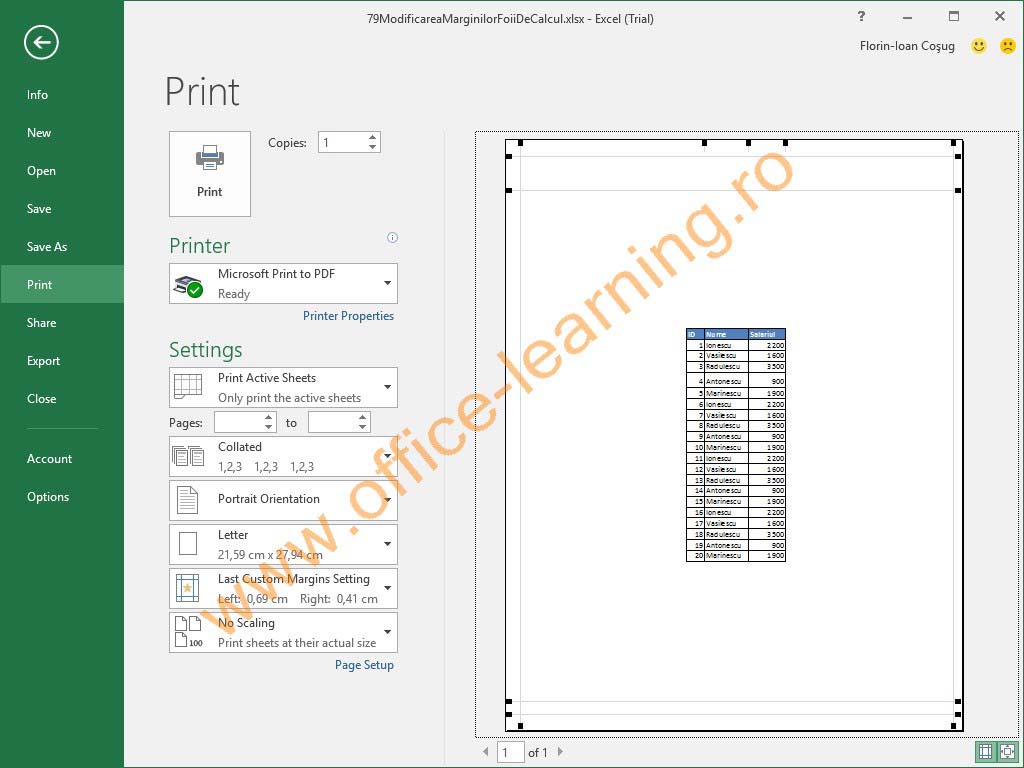Open the Last Custom Margins Setting dropdown
The height and width of the screenshot is (768, 1024).
point(283,588)
